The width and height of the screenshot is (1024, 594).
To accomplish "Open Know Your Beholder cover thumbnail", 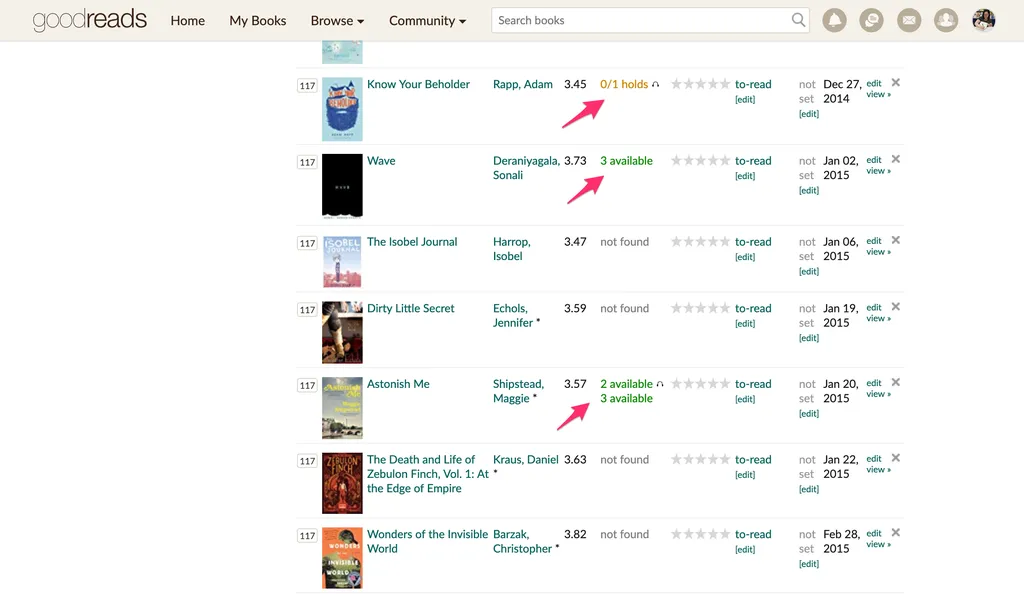I will pos(342,109).
